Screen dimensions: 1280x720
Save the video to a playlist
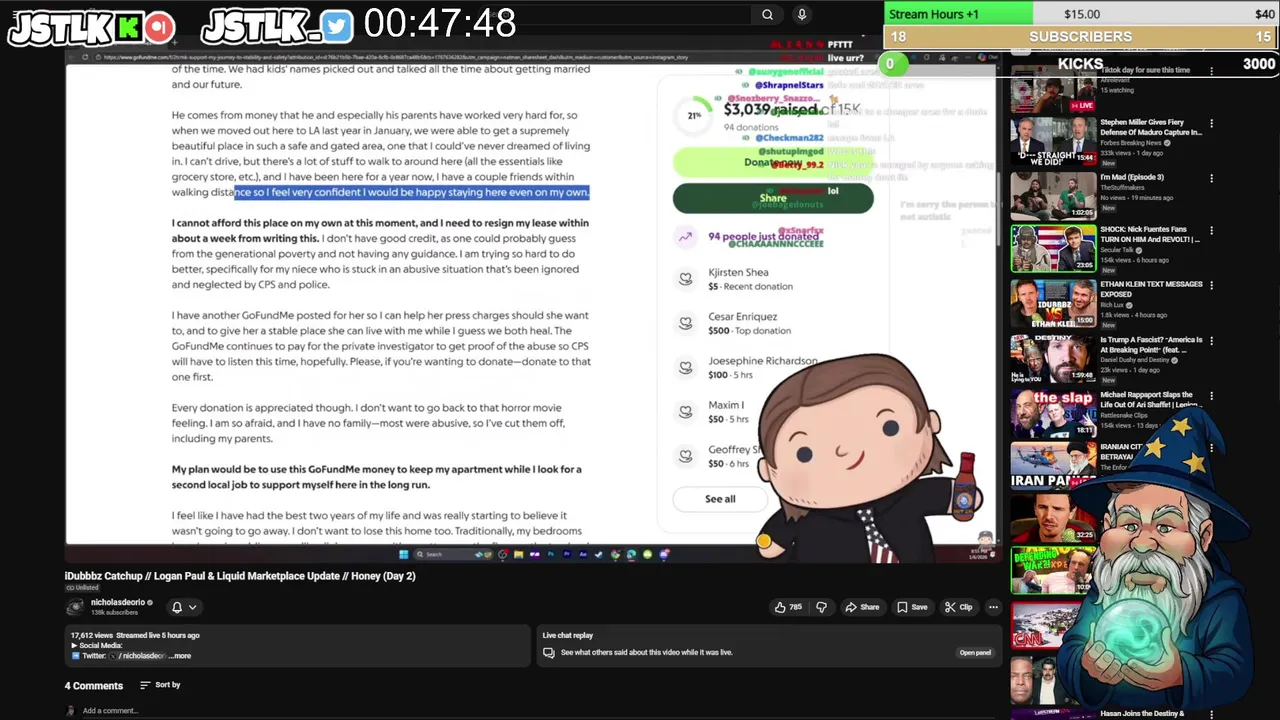tap(912, 607)
